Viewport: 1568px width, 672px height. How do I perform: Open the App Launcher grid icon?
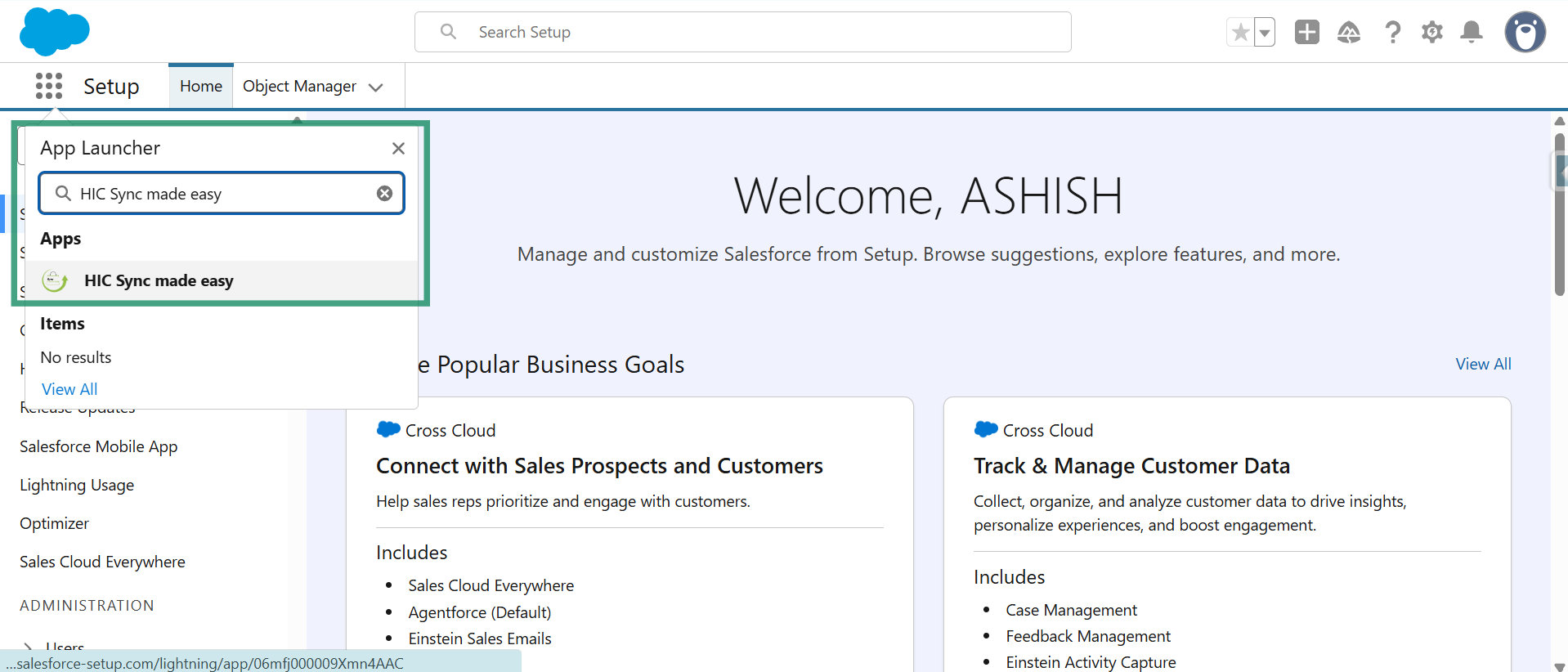pyautogui.click(x=49, y=86)
